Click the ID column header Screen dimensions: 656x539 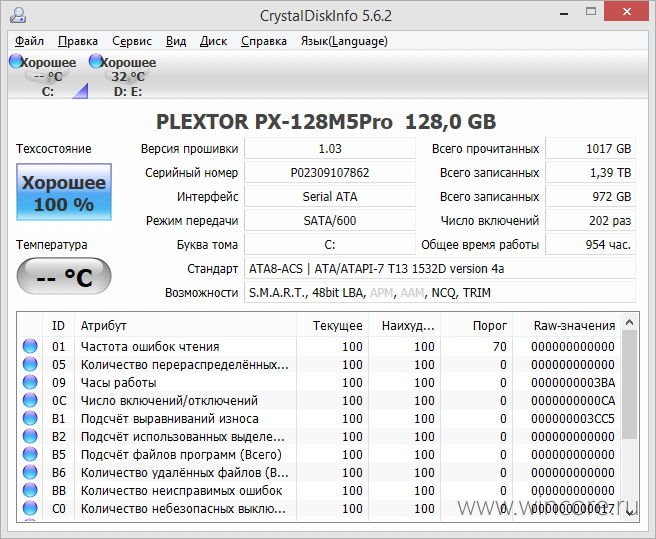tap(59, 326)
